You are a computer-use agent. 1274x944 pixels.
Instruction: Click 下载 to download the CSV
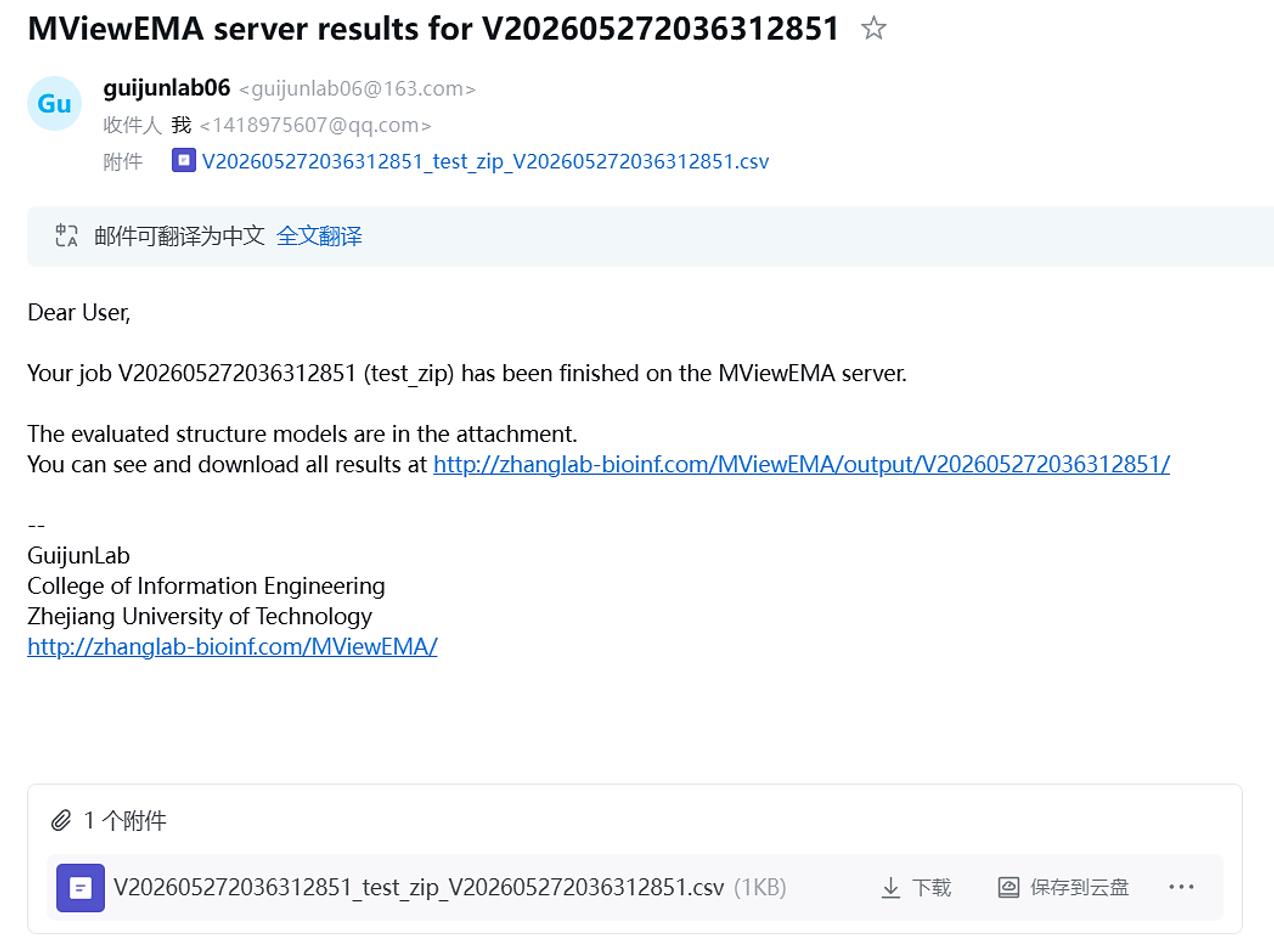(x=931, y=887)
